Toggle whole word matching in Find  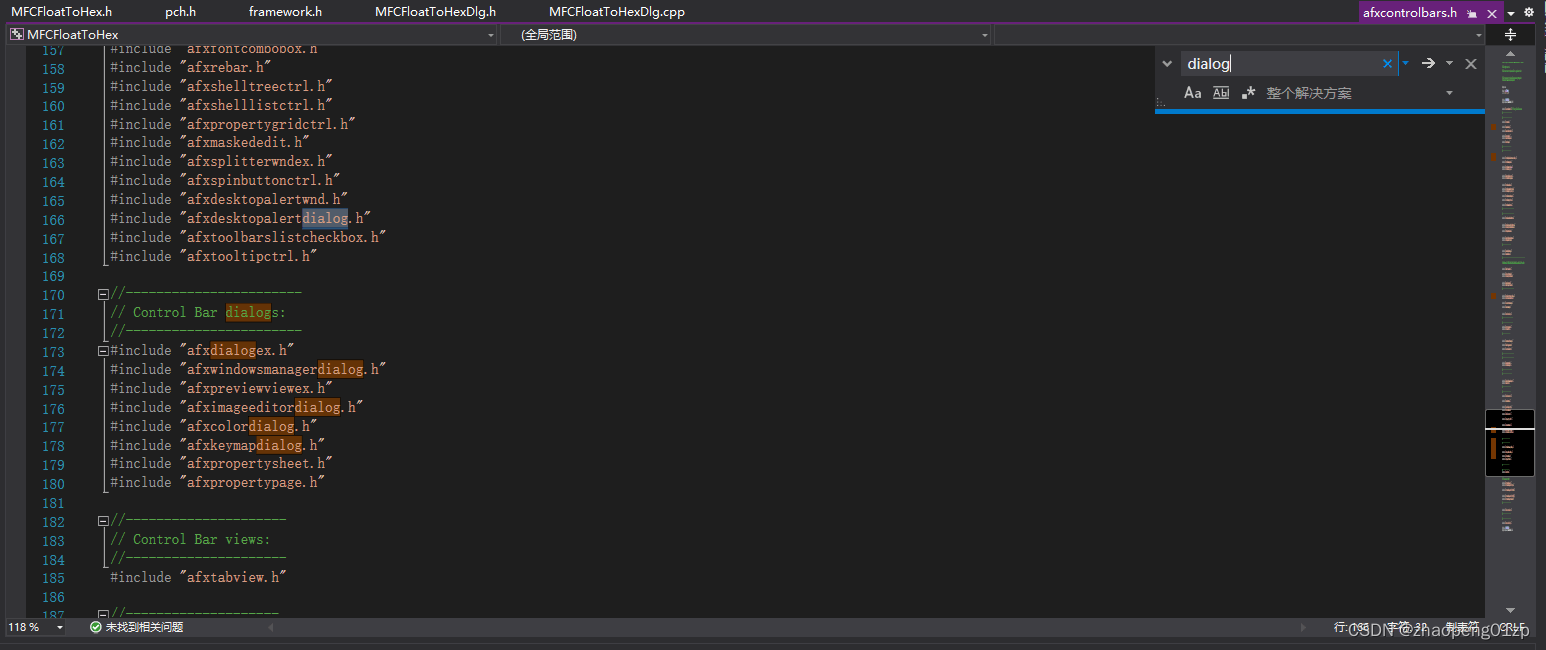pyautogui.click(x=1220, y=92)
